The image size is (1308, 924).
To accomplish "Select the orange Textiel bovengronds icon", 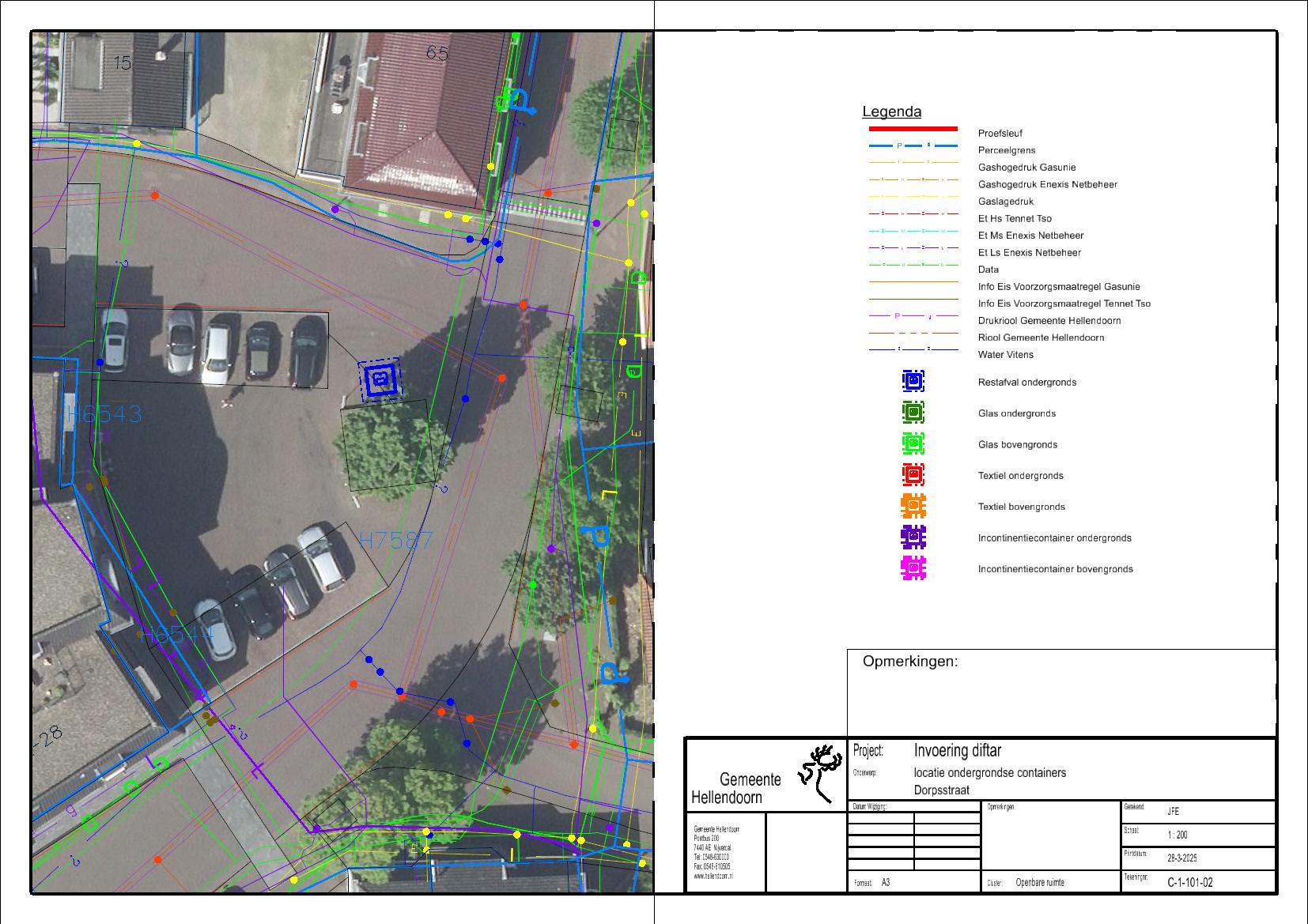I will 913,506.
